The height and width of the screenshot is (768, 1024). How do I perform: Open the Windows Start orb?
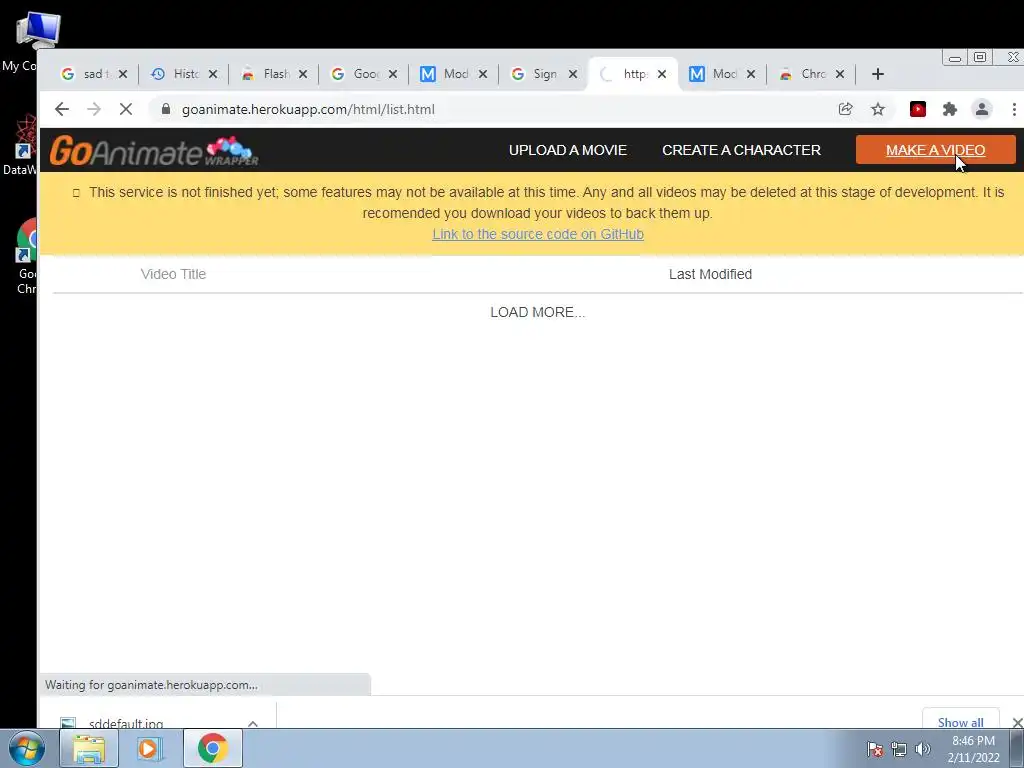point(27,748)
